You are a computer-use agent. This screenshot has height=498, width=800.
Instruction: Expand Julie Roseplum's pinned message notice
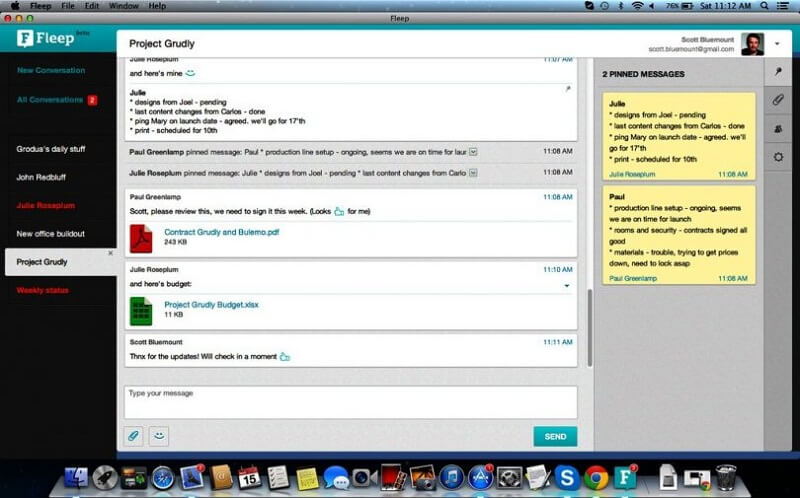pos(473,173)
